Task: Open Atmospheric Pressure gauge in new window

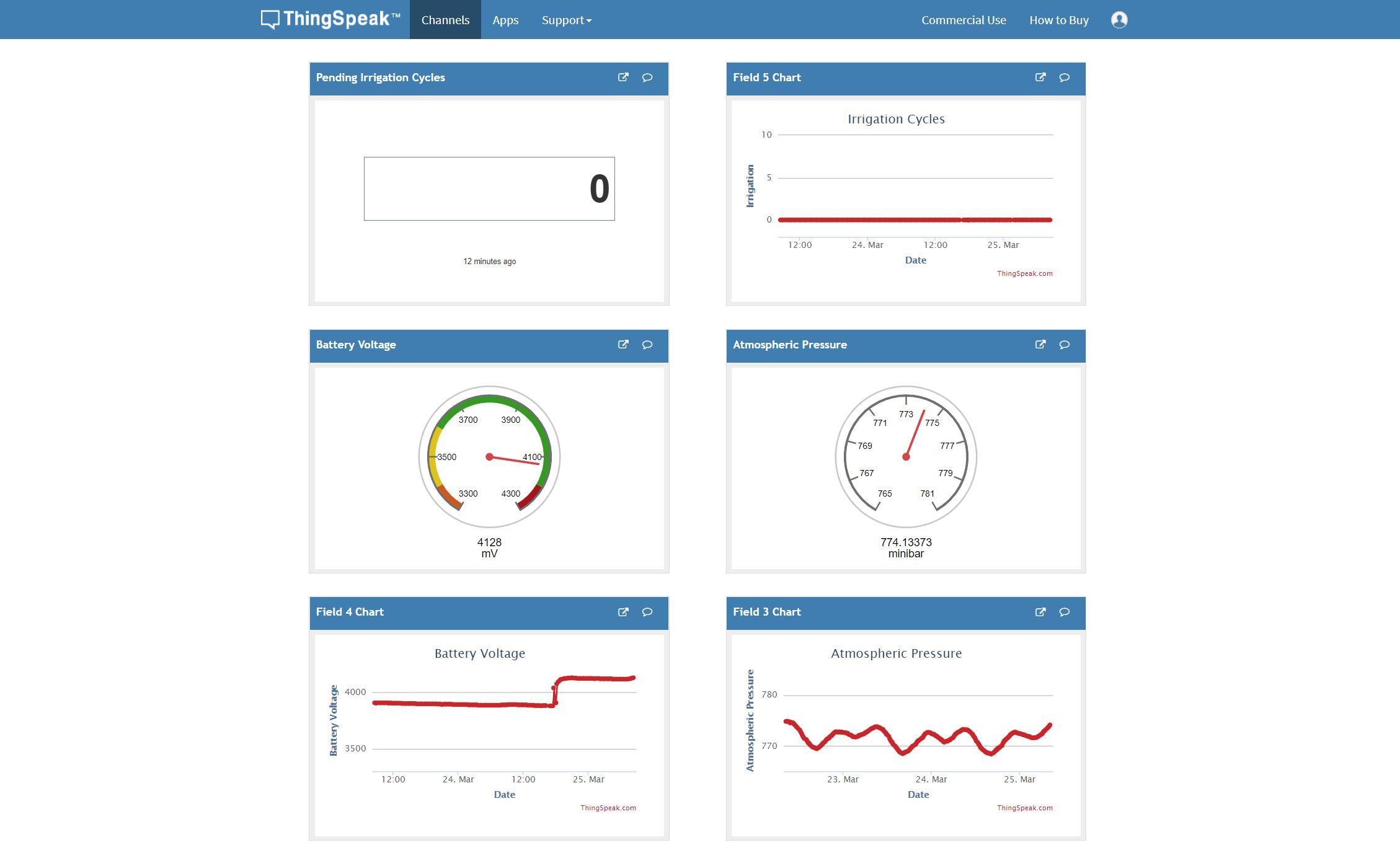Action: 1040,345
